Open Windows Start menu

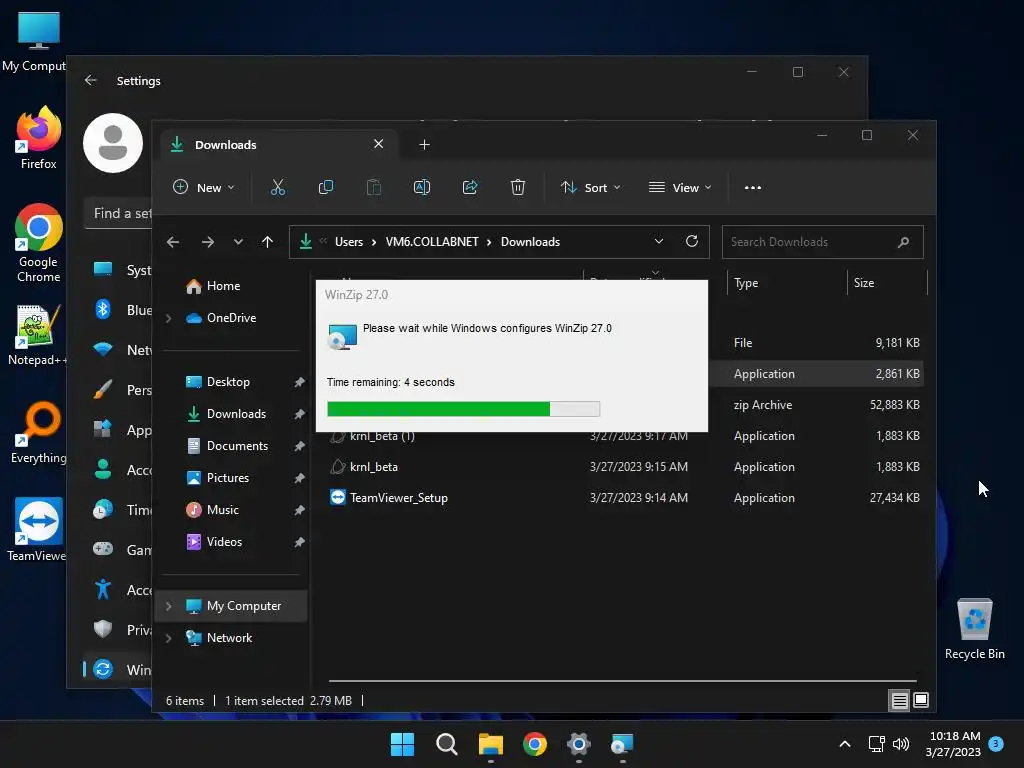pos(402,744)
